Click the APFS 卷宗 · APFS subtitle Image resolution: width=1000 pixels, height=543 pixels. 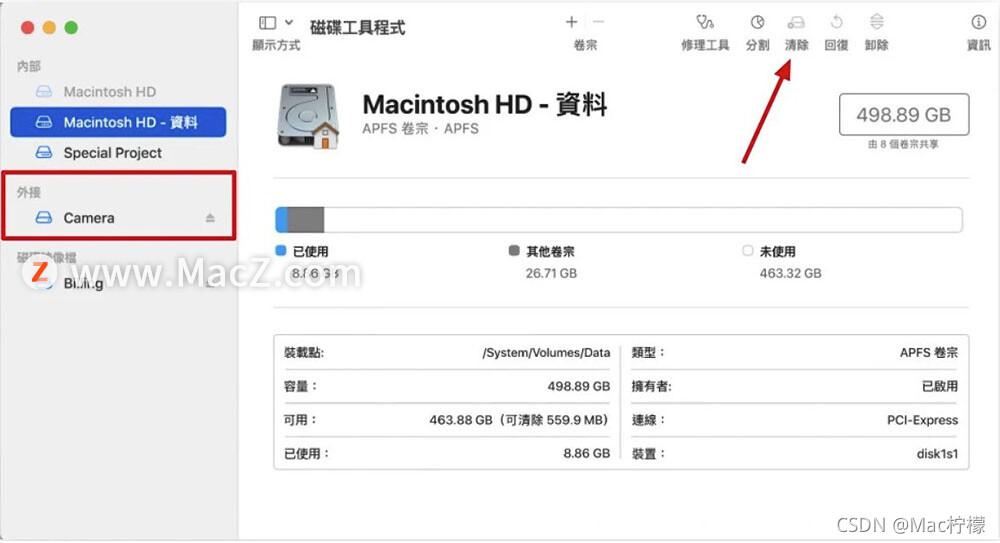click(x=420, y=129)
